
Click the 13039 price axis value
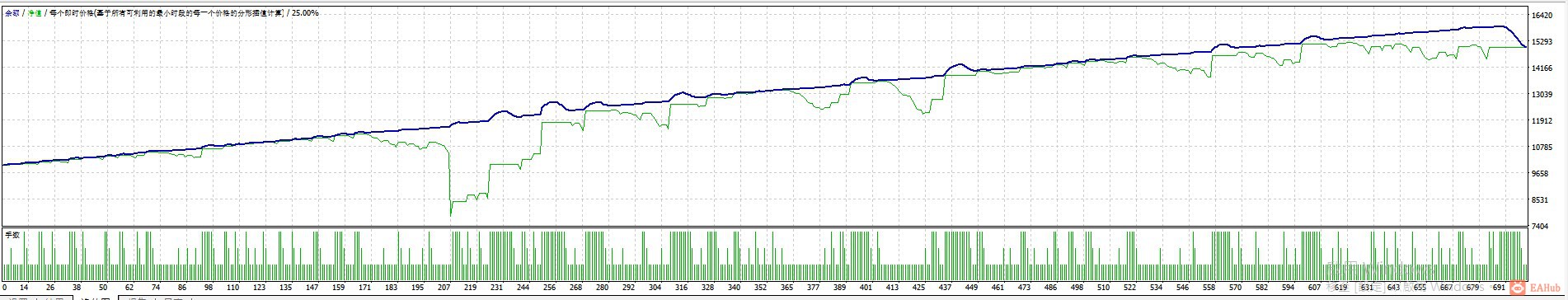pyautogui.click(x=1542, y=94)
